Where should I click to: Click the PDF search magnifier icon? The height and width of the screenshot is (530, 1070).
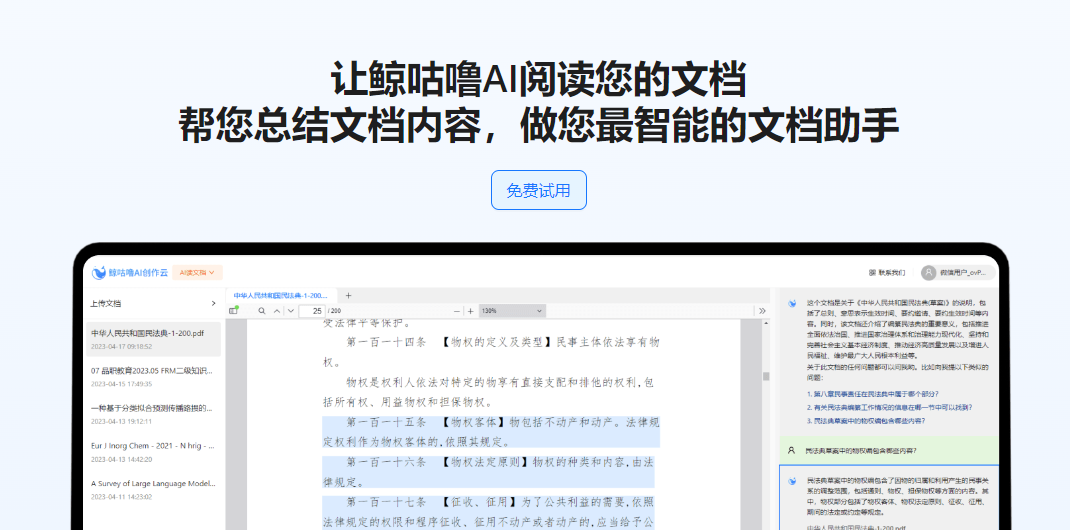(261, 310)
